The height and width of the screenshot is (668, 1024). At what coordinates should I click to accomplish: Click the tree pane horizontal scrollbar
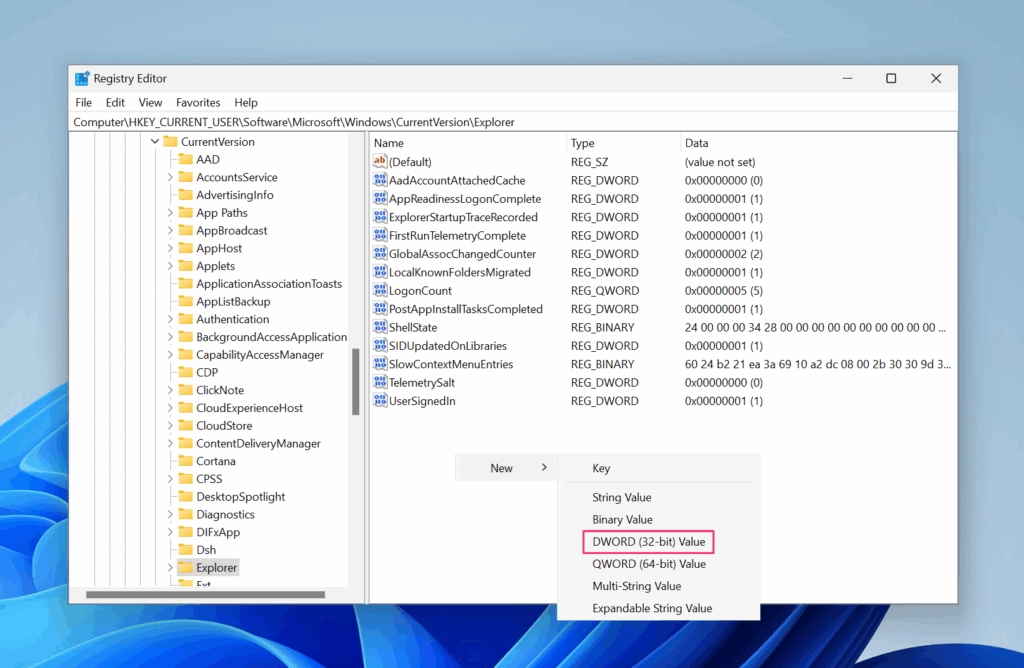pos(205,594)
